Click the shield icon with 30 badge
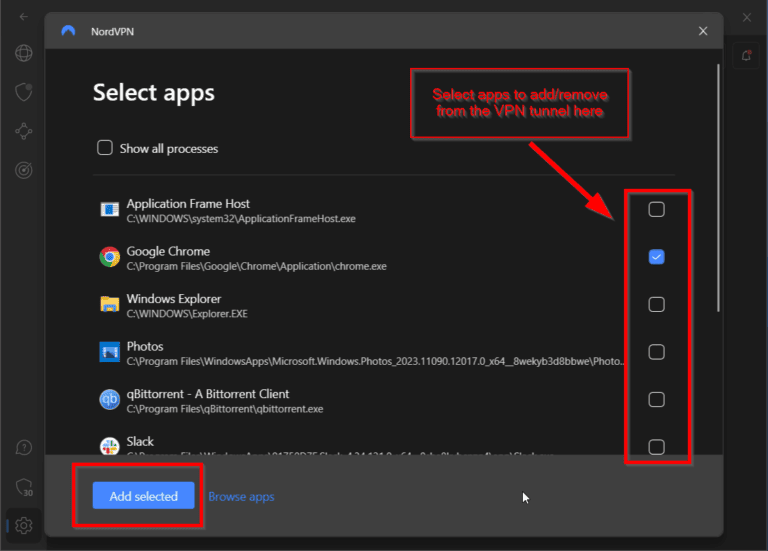The width and height of the screenshot is (768, 551). [23, 486]
